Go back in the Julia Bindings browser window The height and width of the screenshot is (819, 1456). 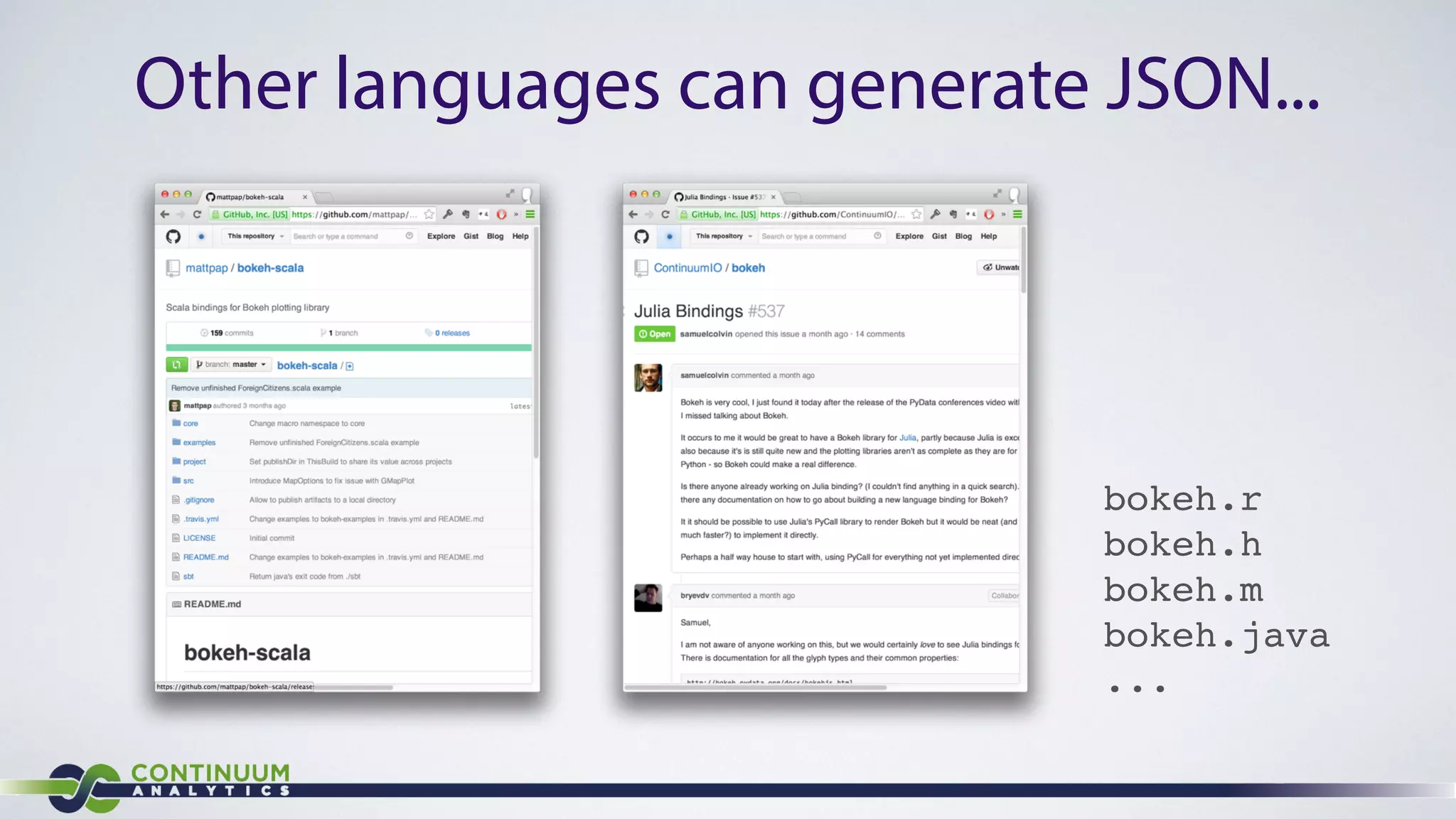633,214
